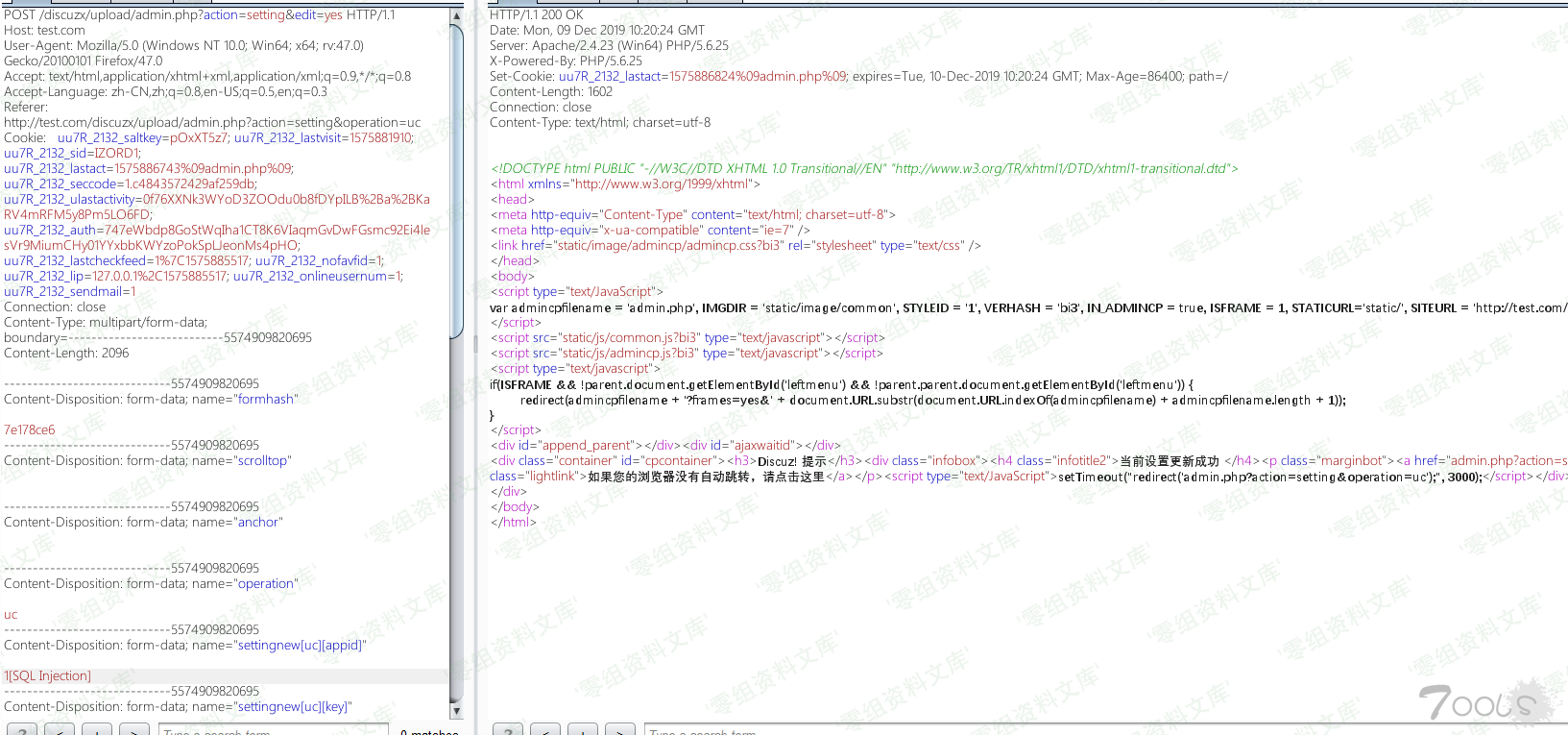Viewport: 1568px width, 735px height.
Task: Select saltkey cookie value pOxXT5z7
Action: click(199, 137)
